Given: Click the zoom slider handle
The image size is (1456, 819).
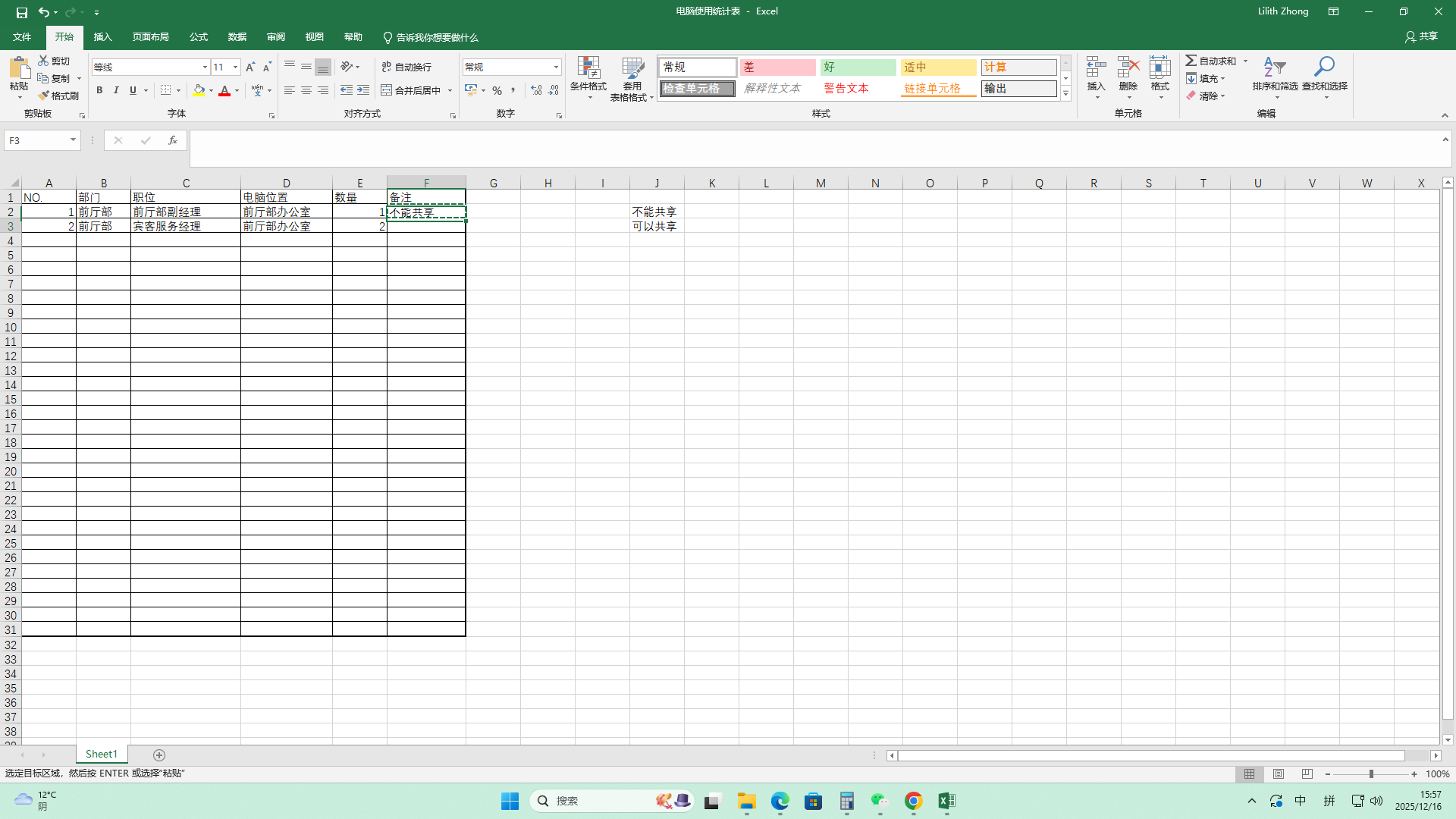Looking at the screenshot, I should [x=1371, y=774].
